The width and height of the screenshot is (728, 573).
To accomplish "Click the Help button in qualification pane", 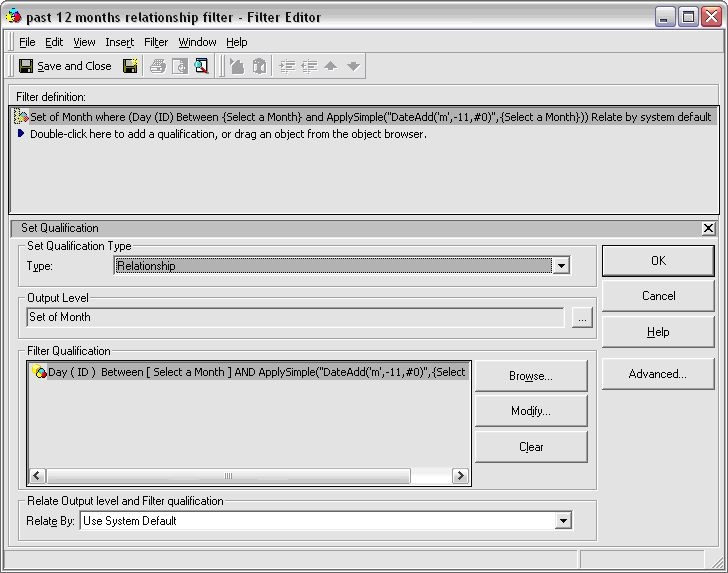I will click(x=658, y=332).
